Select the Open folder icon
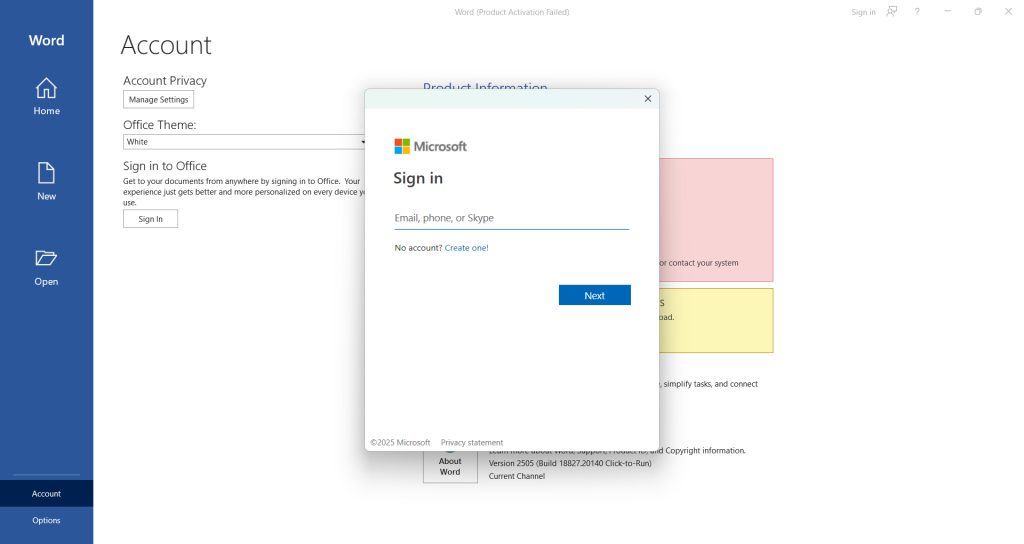The height and width of the screenshot is (544, 1024). point(46,258)
